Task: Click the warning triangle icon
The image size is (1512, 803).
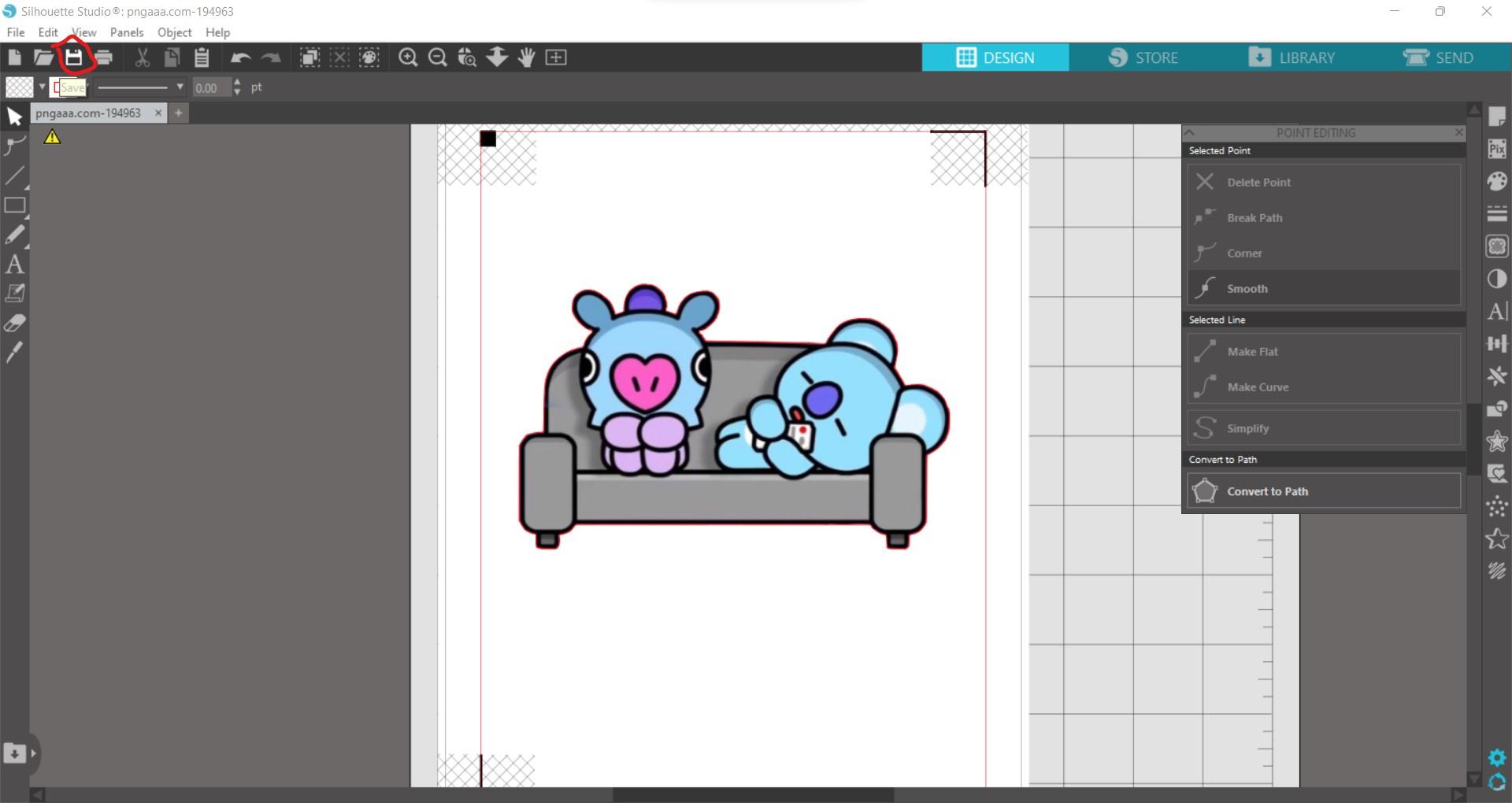Action: 52,137
